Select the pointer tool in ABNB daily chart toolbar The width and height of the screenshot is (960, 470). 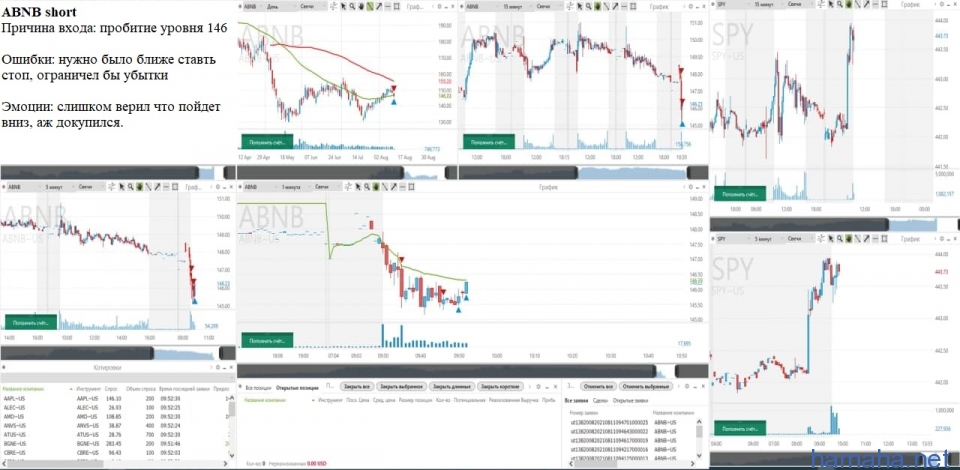click(x=343, y=6)
